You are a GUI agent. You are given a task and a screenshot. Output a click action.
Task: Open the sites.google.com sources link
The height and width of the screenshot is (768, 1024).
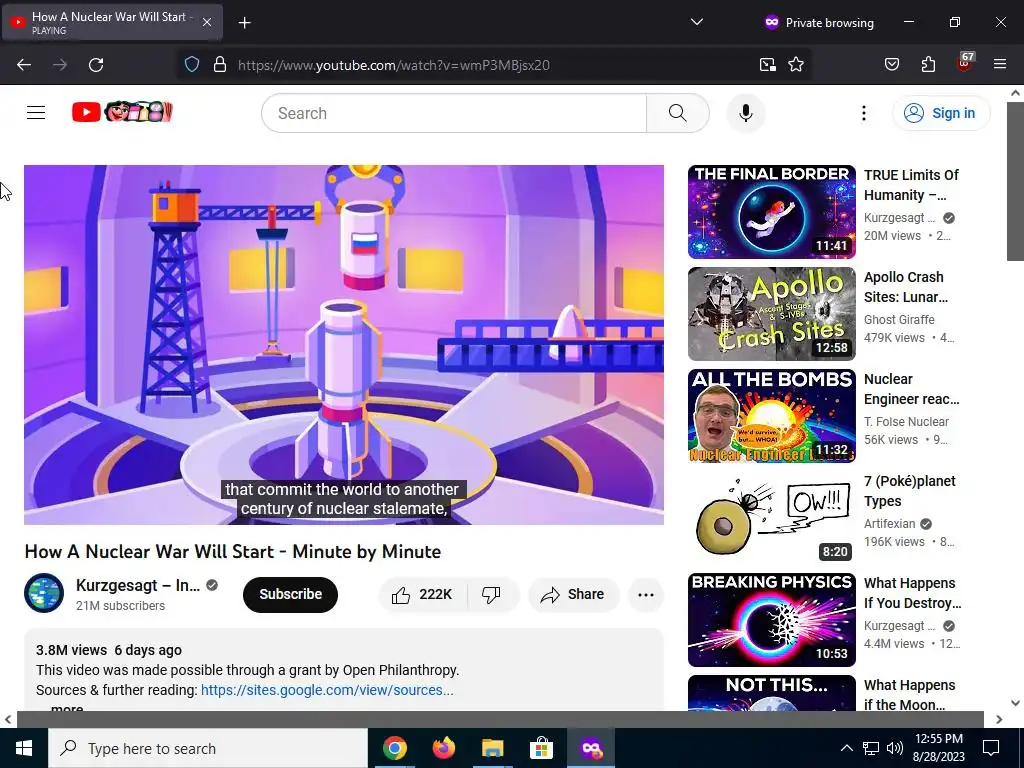(x=327, y=690)
